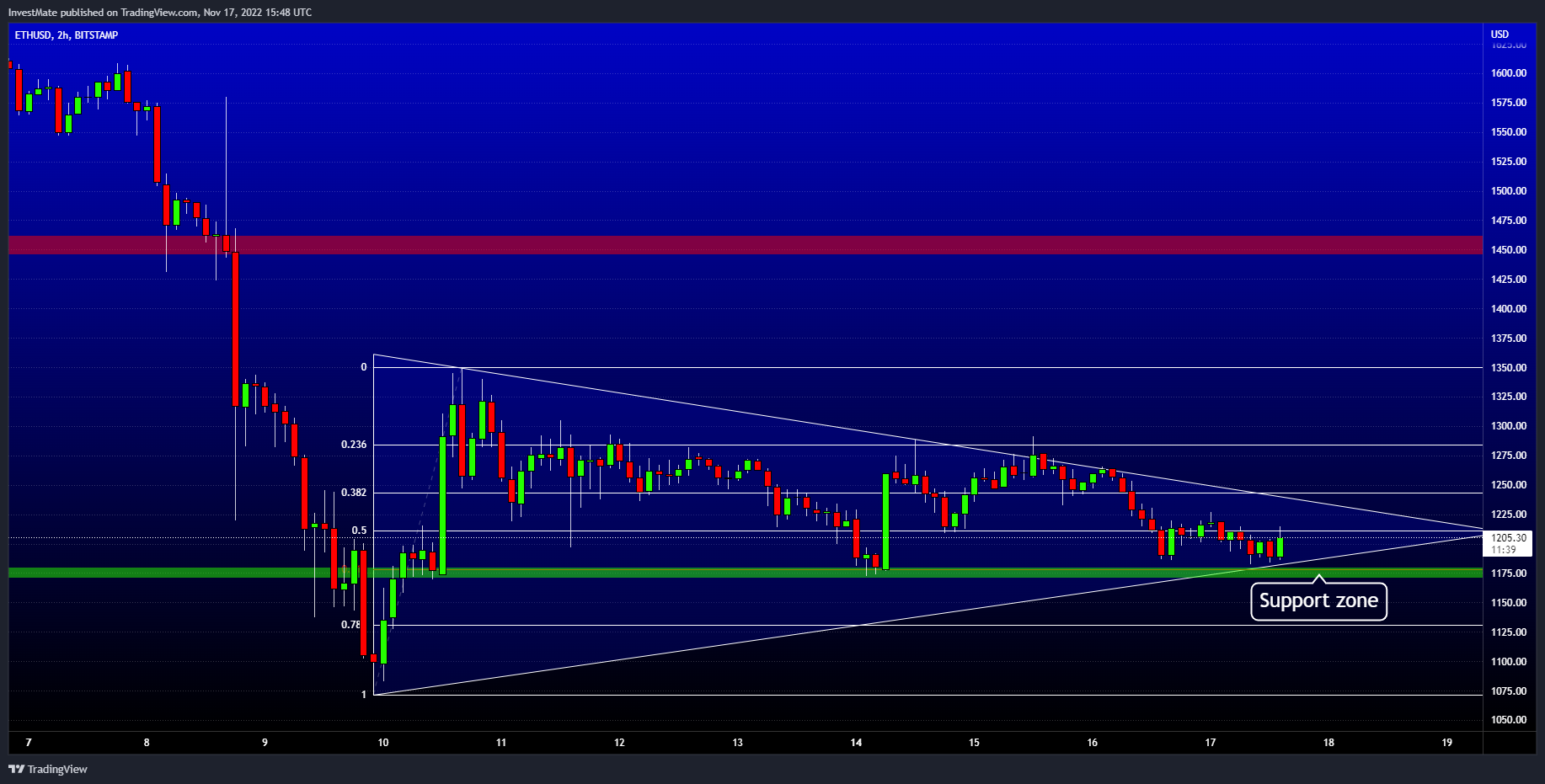
Task: Click the 1050.00 price axis label
Action: 1508,720
